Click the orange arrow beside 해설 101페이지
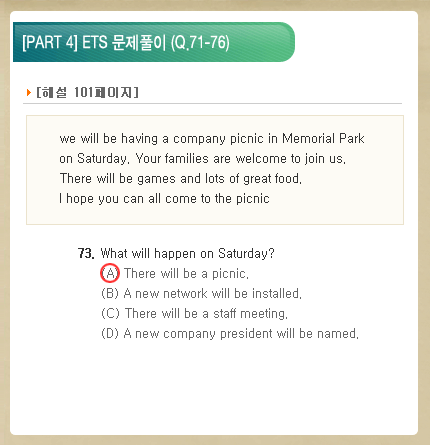 tap(29, 92)
